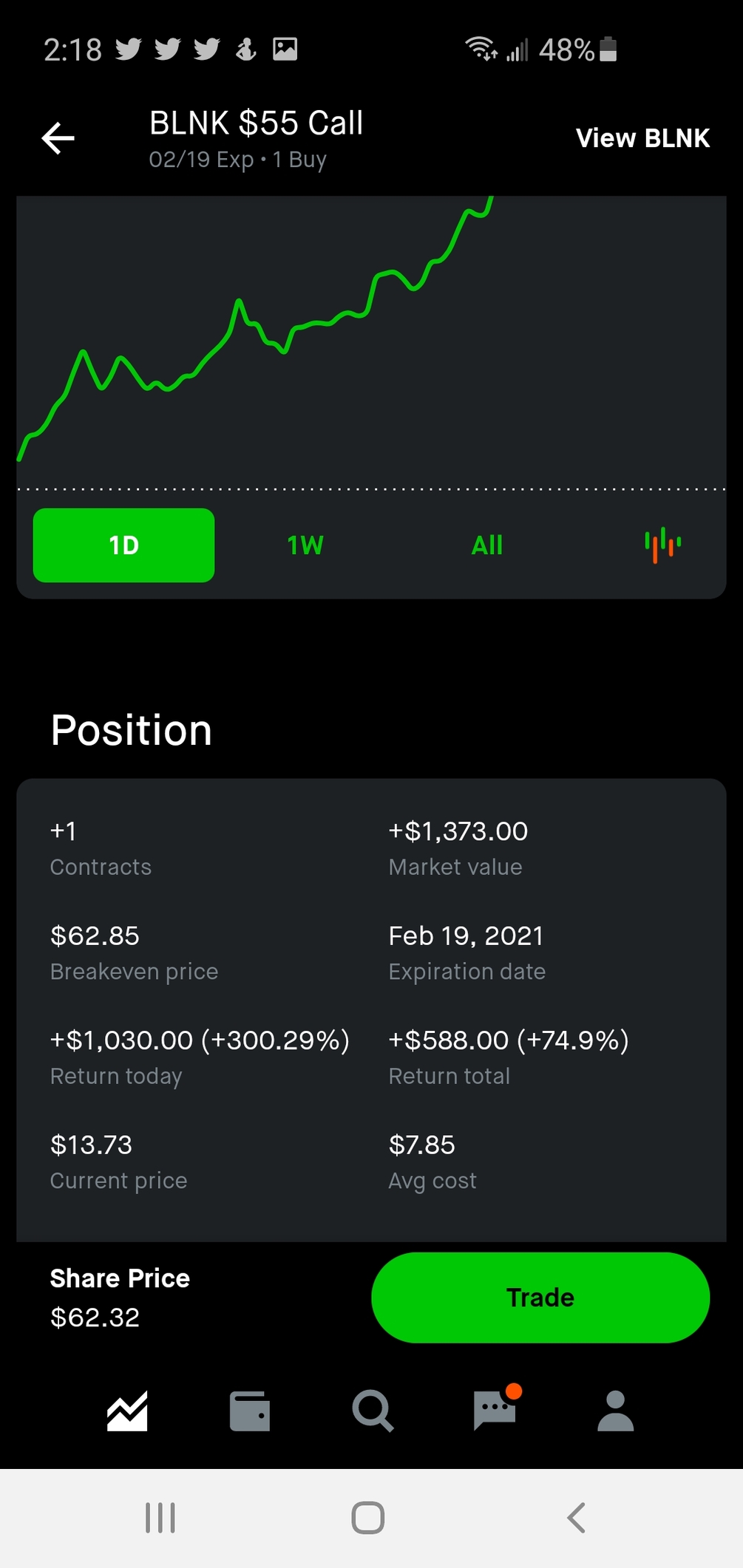Viewport: 743px width, 1568px height.
Task: Tap Android home button
Action: (x=368, y=1518)
